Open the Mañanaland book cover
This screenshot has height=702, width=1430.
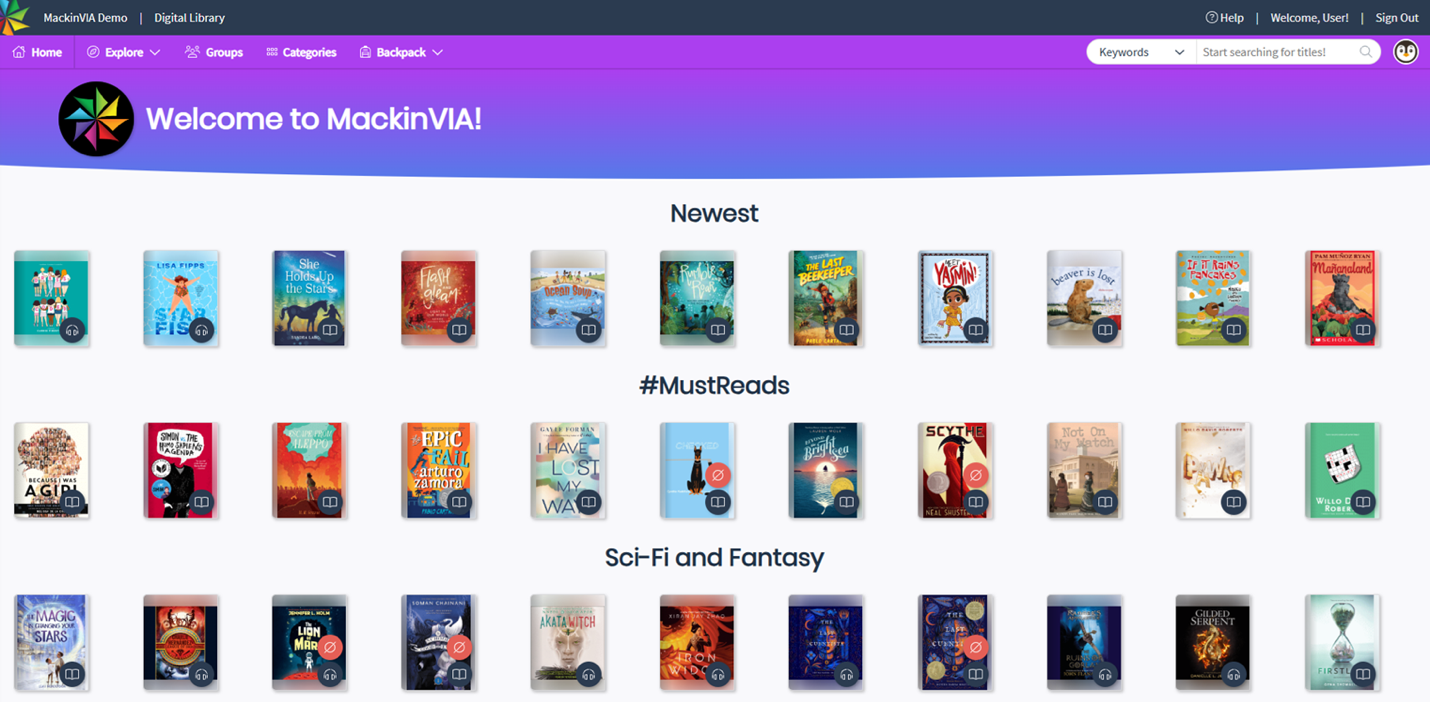pyautogui.click(x=1343, y=298)
